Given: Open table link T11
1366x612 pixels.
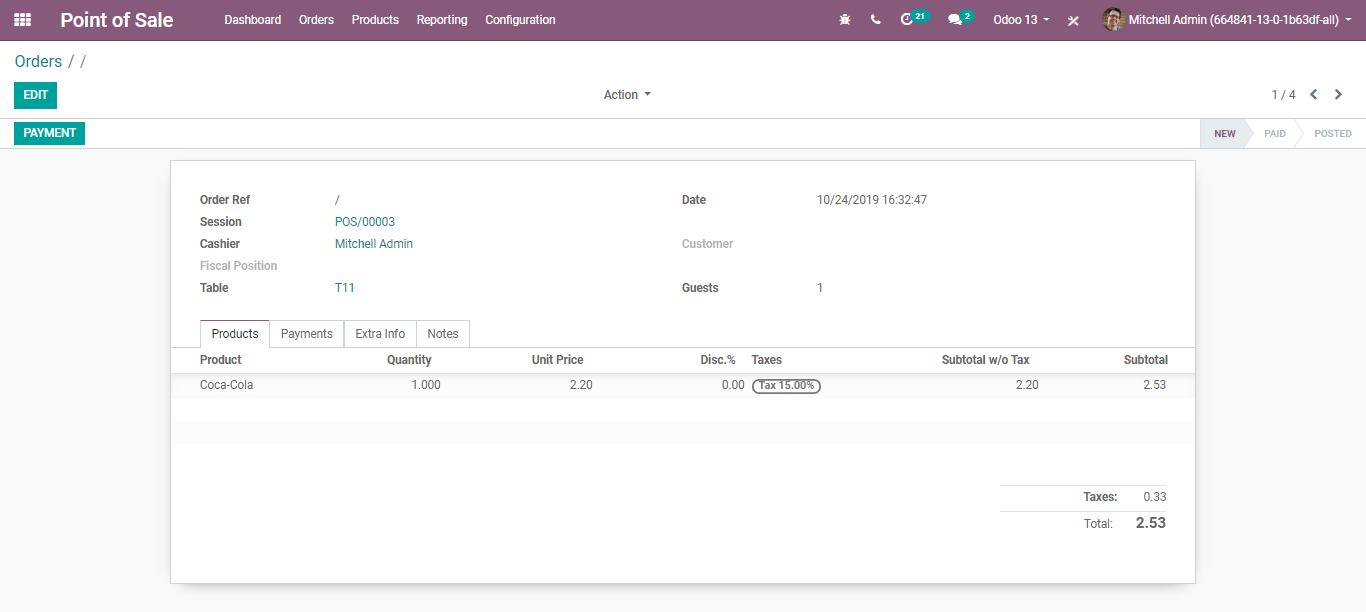Looking at the screenshot, I should [345, 288].
